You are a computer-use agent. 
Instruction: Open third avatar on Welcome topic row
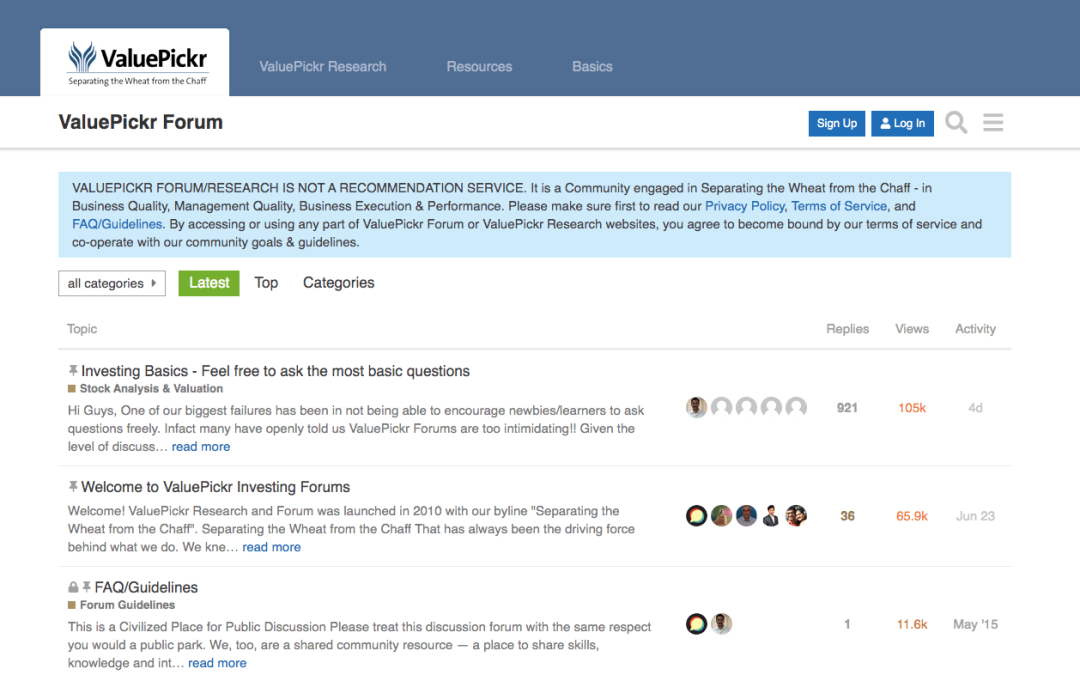click(x=746, y=515)
